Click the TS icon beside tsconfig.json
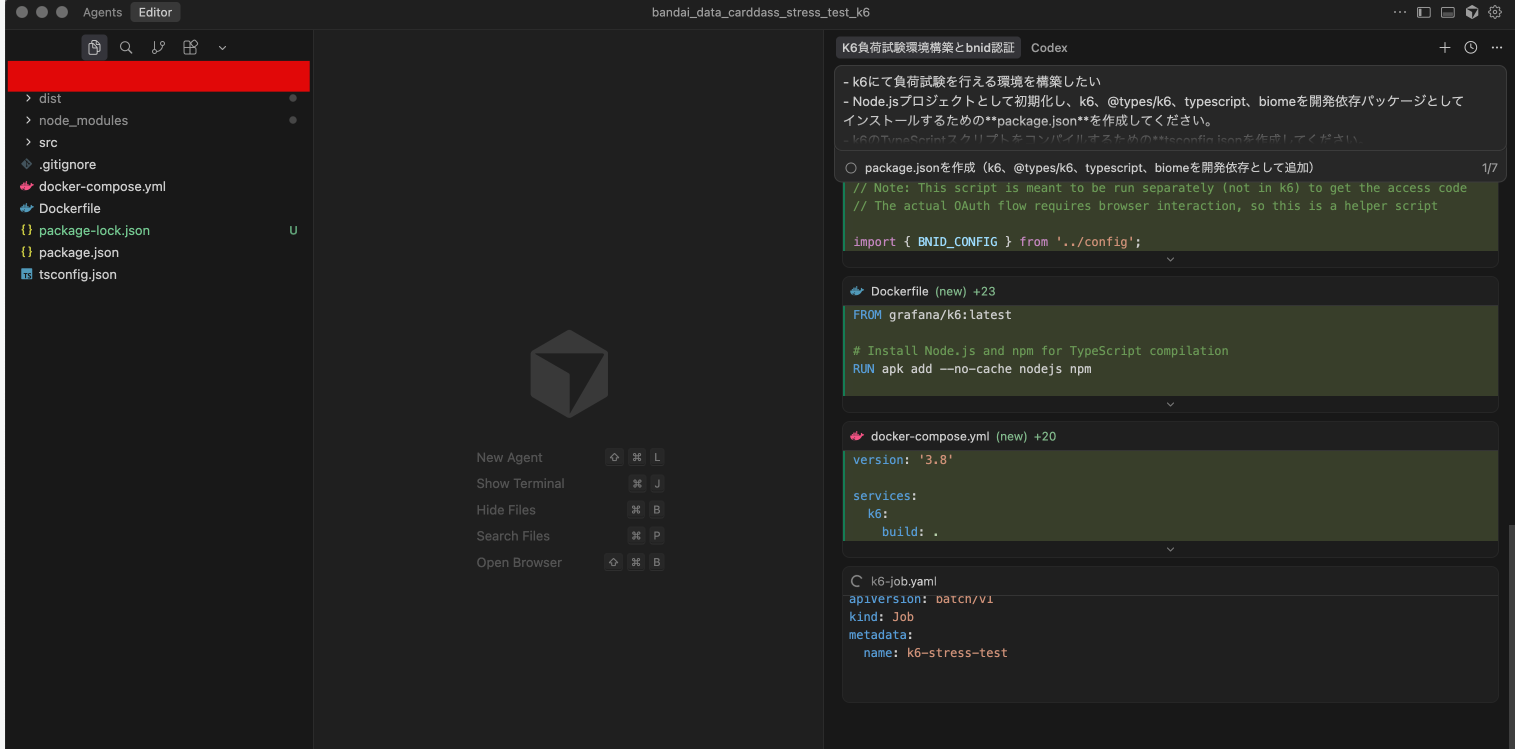The height and width of the screenshot is (749, 1515). point(27,274)
